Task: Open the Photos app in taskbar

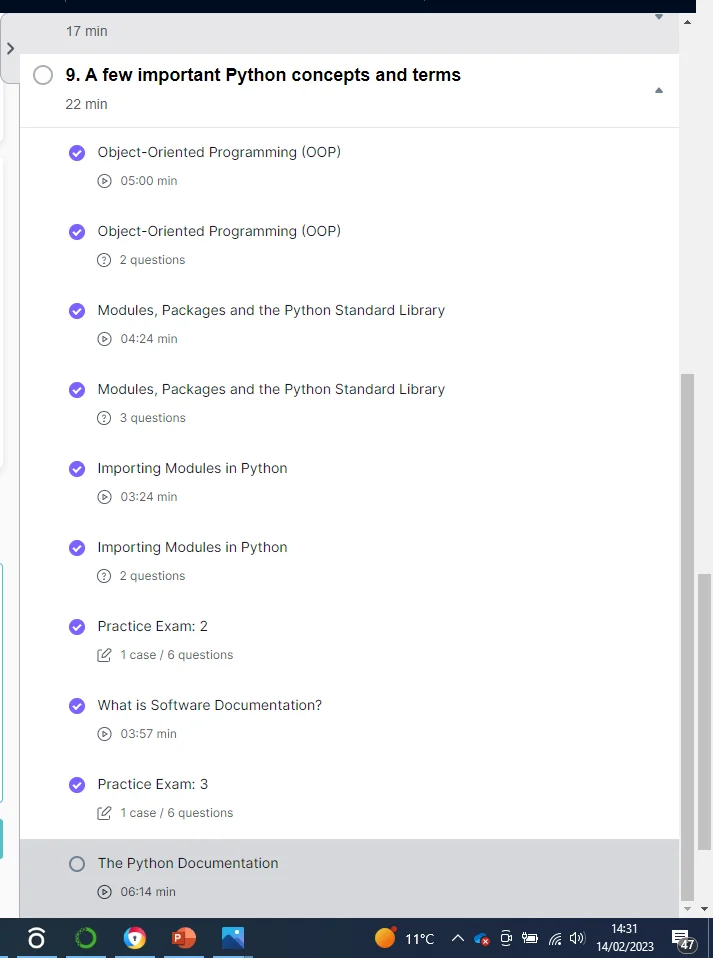Action: (x=233, y=938)
